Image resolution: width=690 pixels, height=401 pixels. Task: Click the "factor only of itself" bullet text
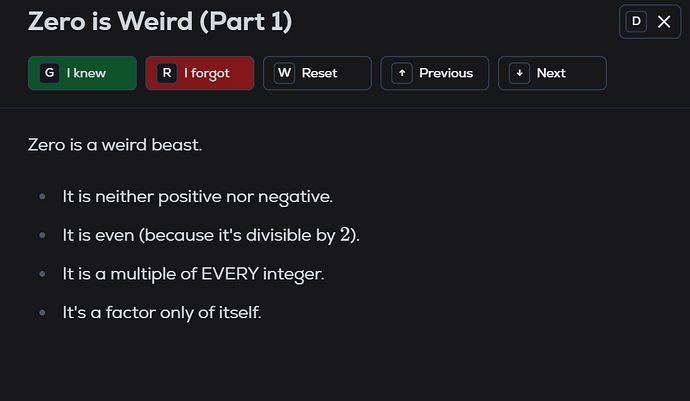tap(161, 312)
